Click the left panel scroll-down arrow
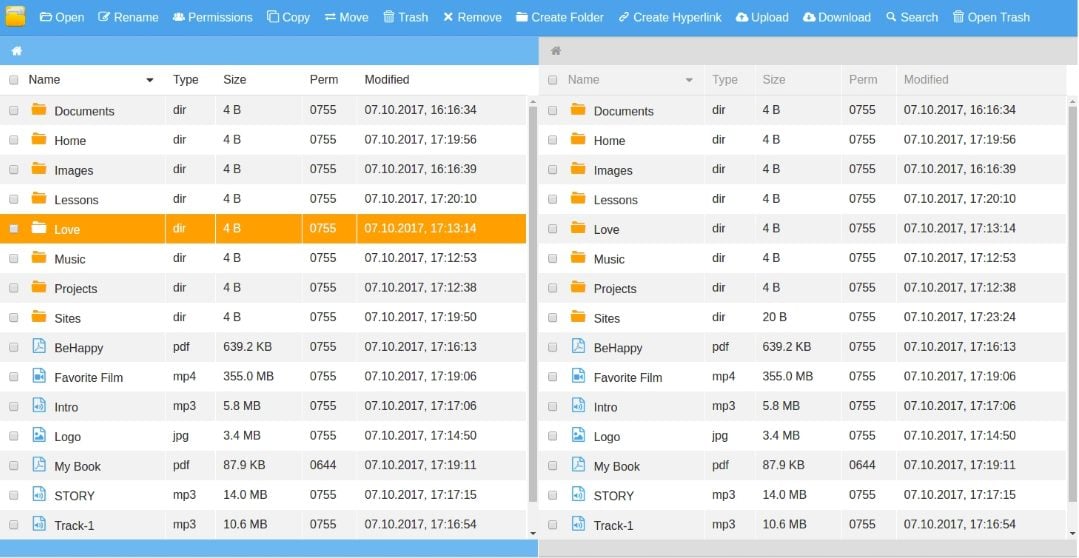 pos(533,533)
